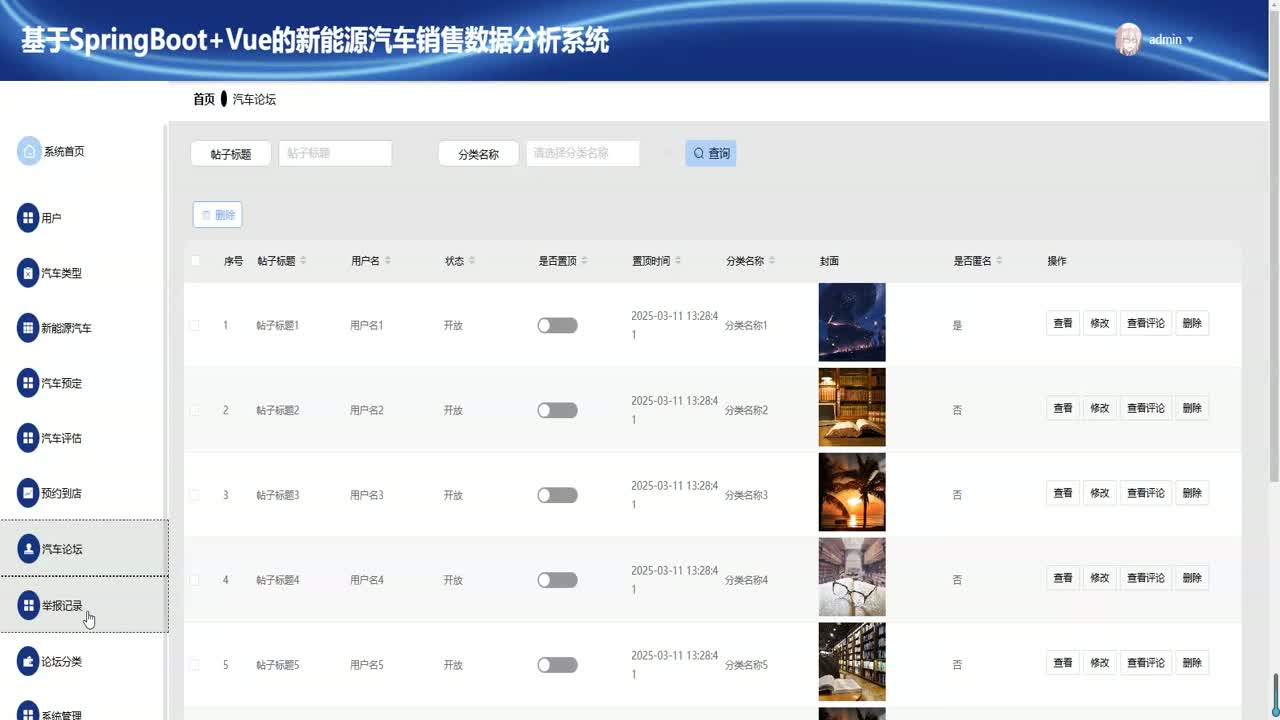Click the 汽车类型 sidebar icon
1280x720 pixels.
(28, 272)
